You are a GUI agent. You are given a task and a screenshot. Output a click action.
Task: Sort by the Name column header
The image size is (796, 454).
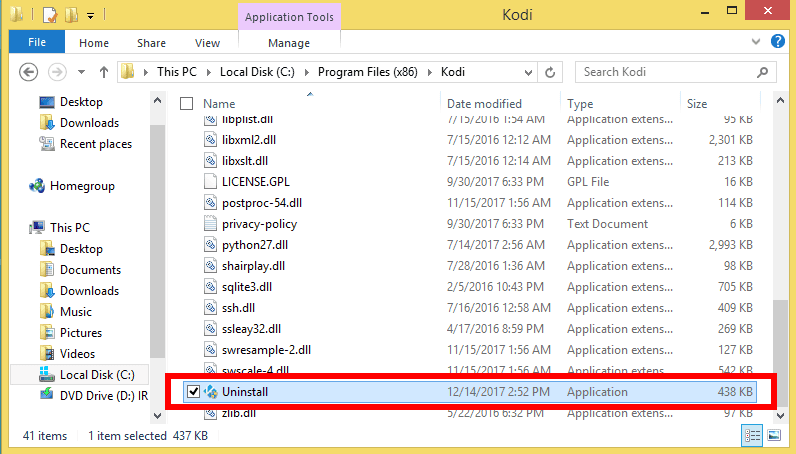click(x=219, y=104)
